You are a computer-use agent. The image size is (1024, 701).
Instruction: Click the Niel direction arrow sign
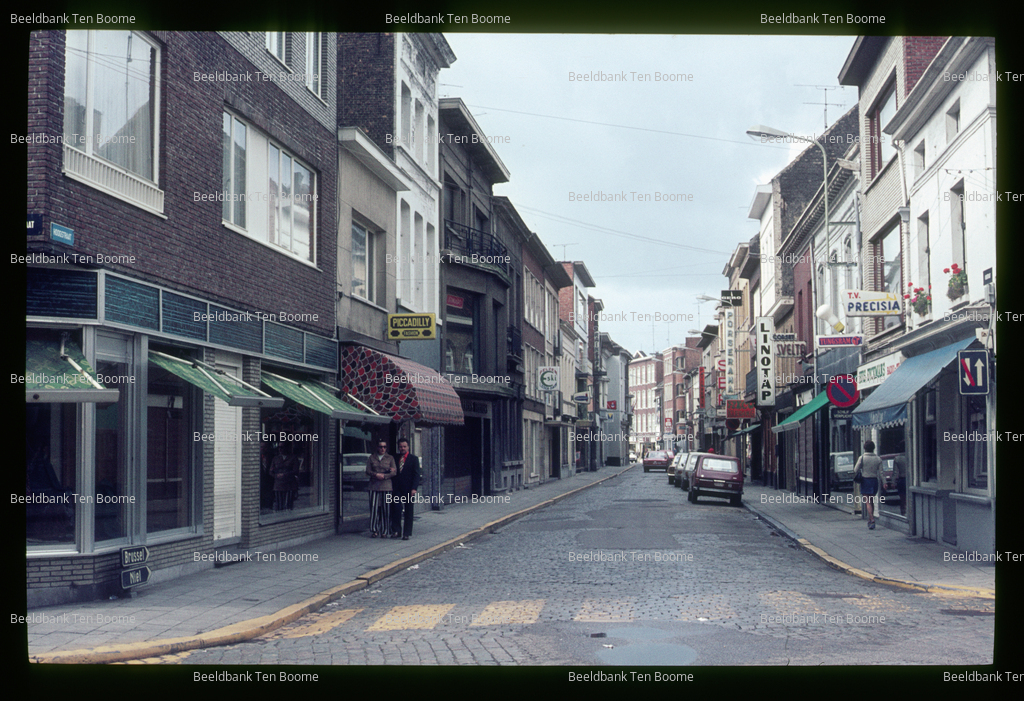click(136, 577)
